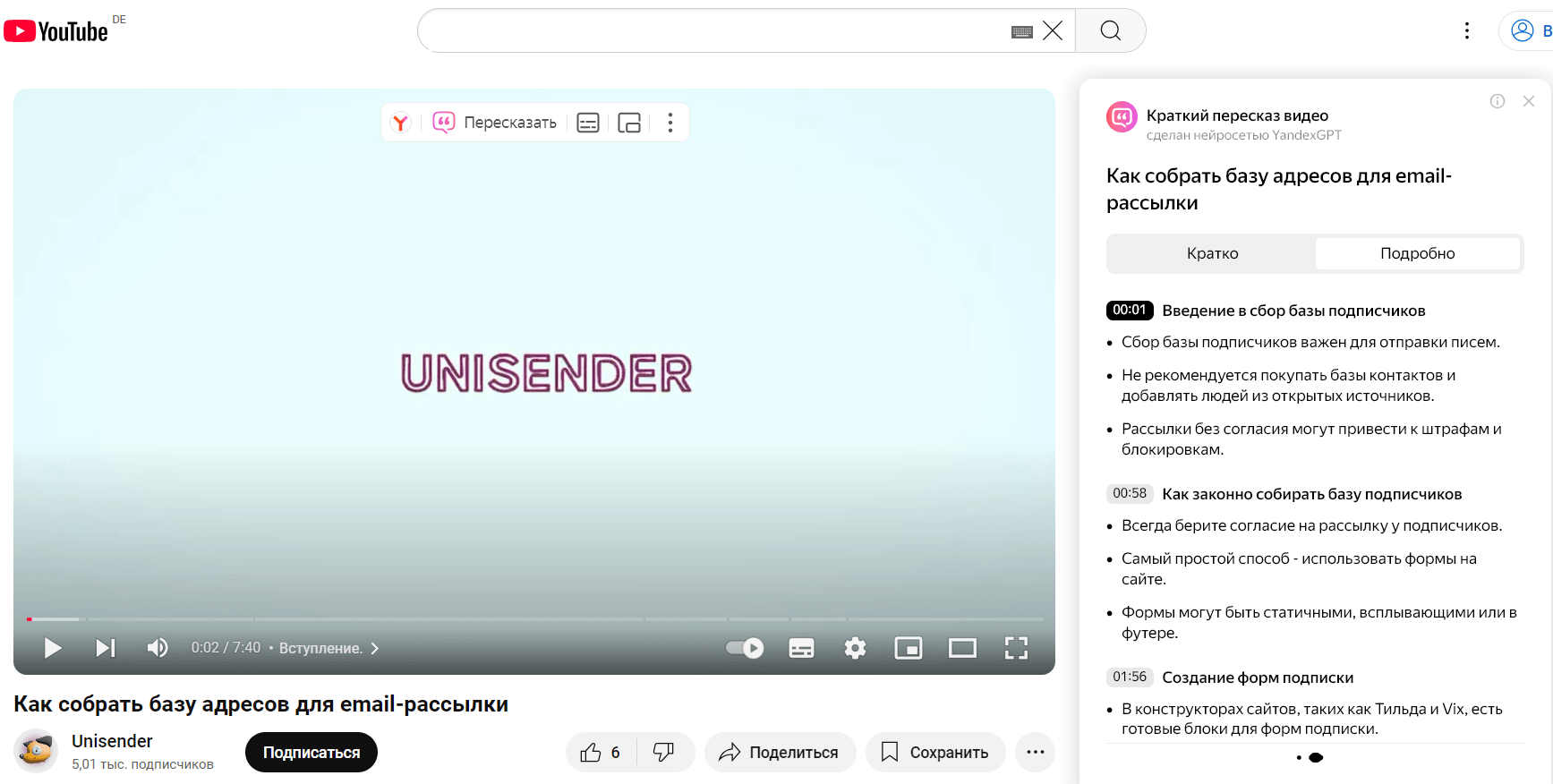
Task: Dislike the video
Action: click(664, 753)
